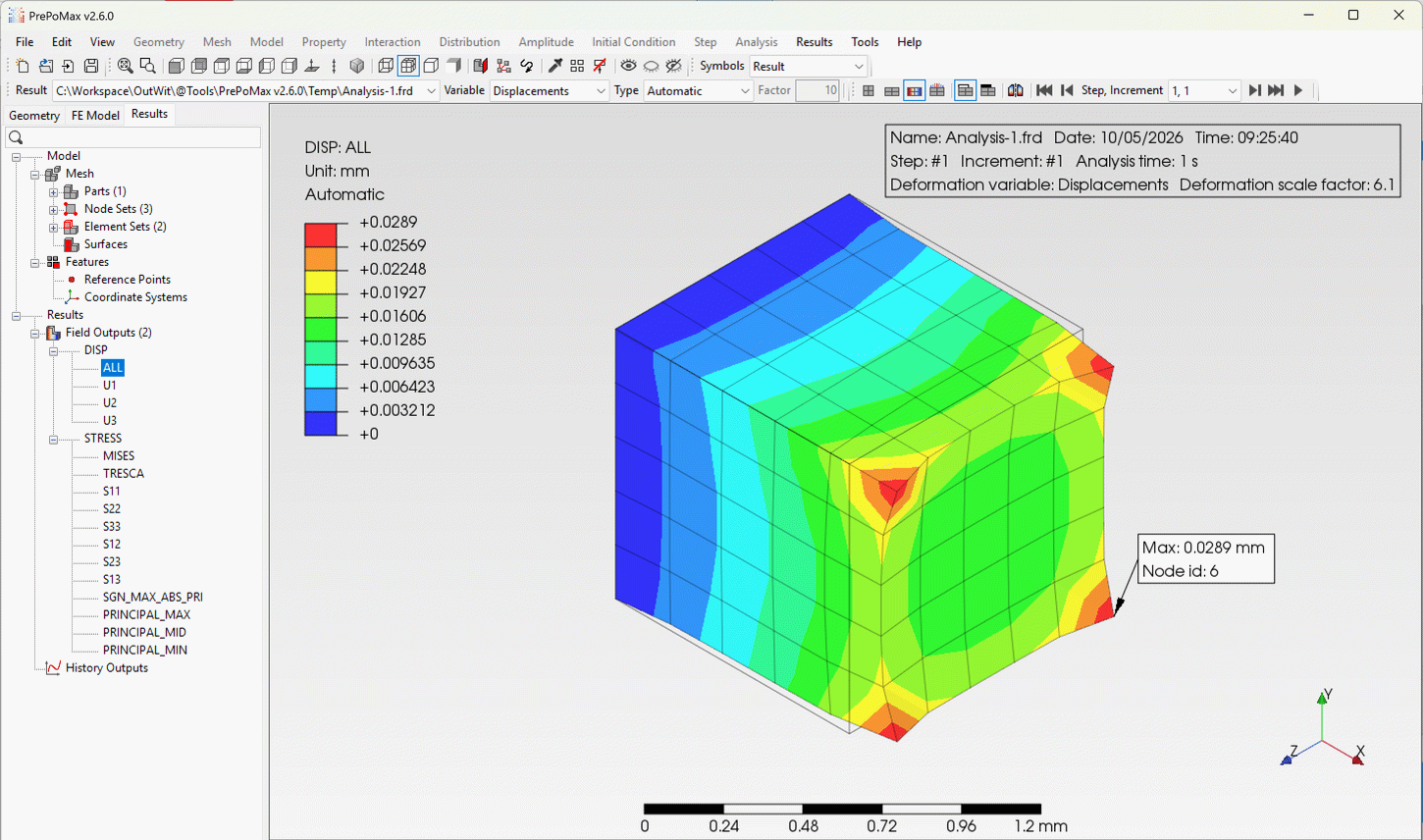Open the Analysis menu

[756, 42]
